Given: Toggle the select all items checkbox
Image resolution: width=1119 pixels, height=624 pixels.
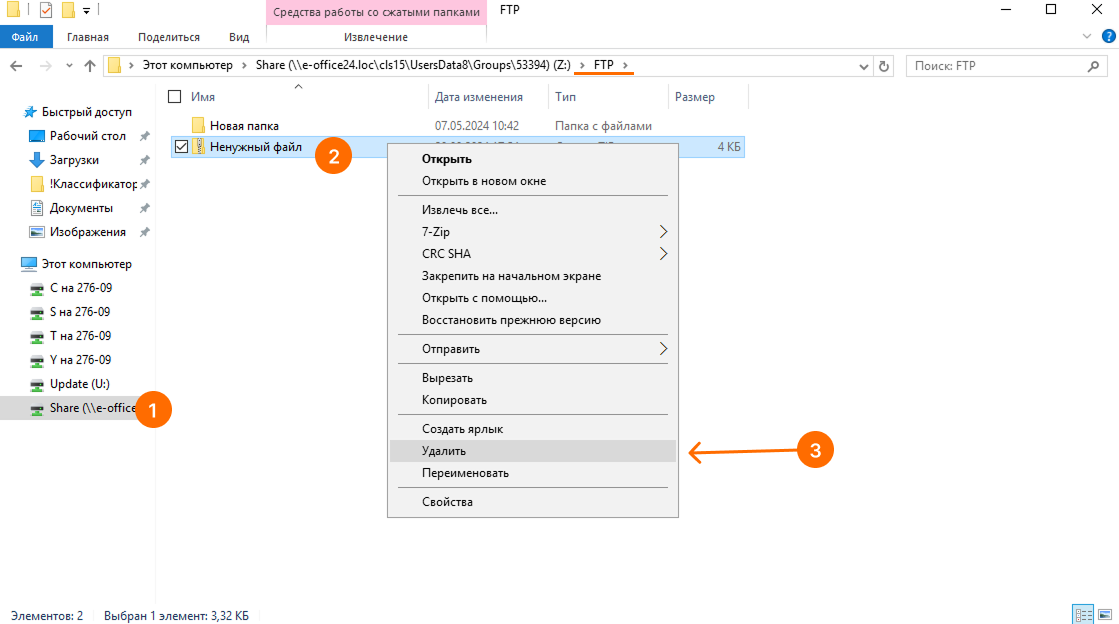Looking at the screenshot, I should tap(175, 97).
